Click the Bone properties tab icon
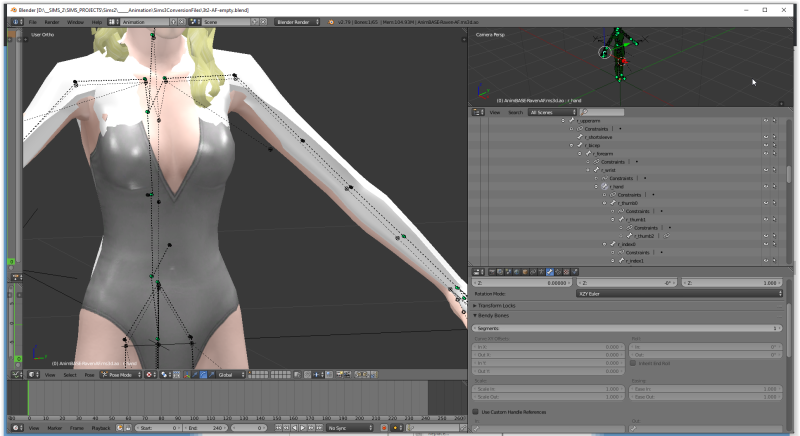Image resolution: width=800 pixels, height=436 pixels. pyautogui.click(x=549, y=271)
